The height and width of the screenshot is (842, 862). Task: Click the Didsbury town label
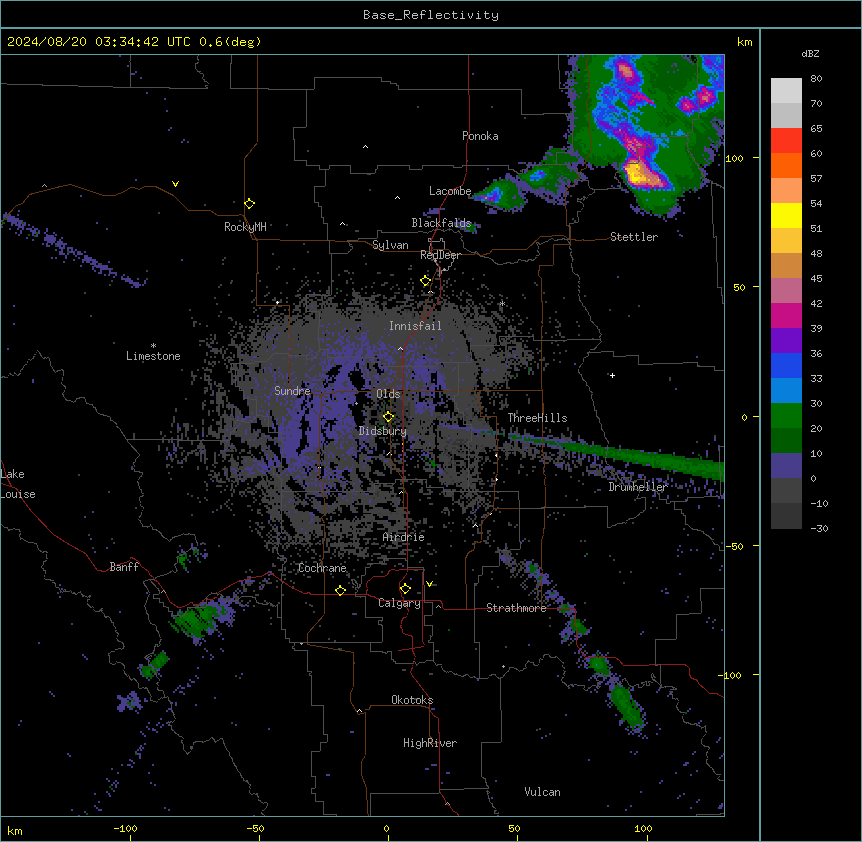(383, 431)
